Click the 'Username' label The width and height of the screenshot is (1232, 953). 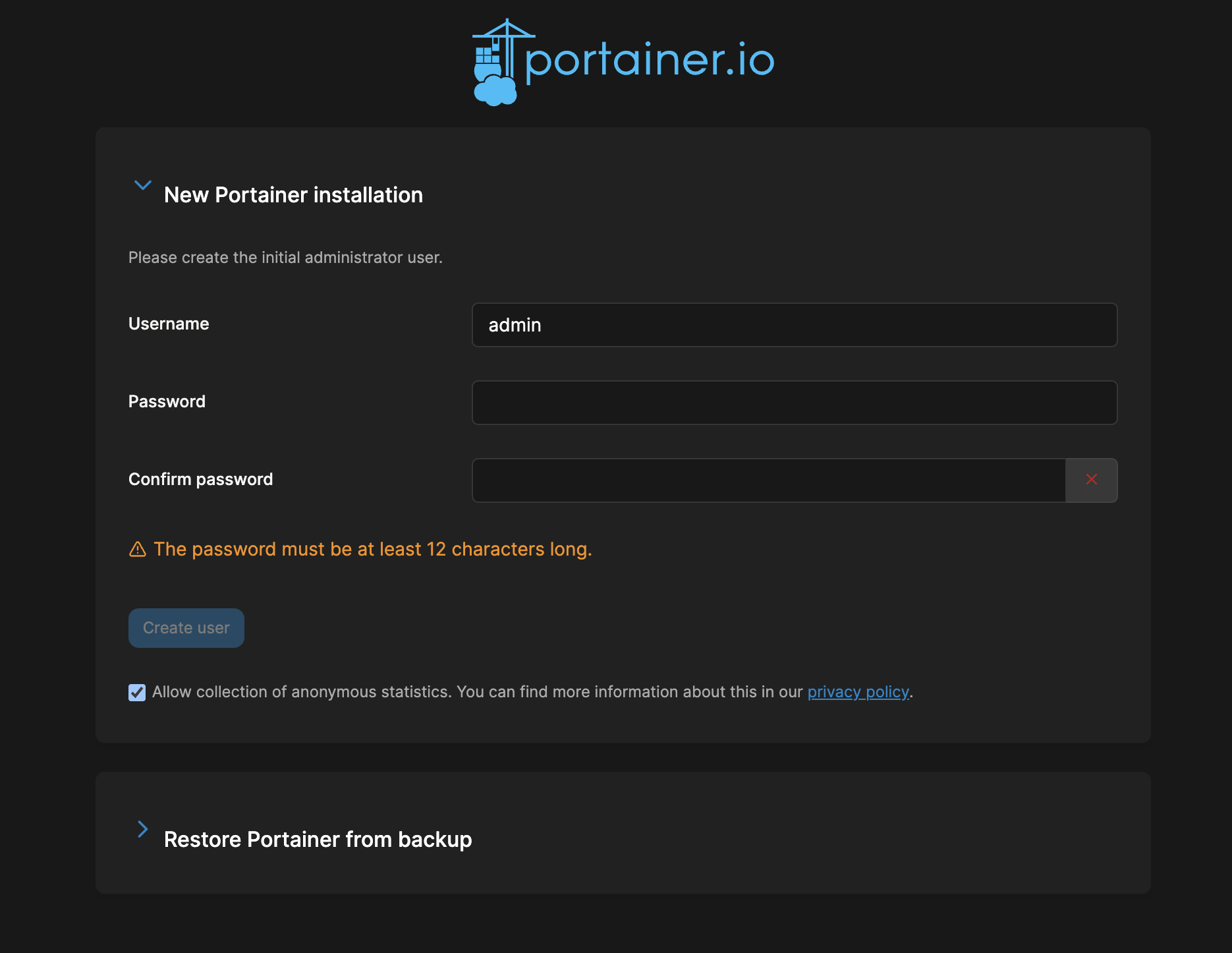coord(169,324)
